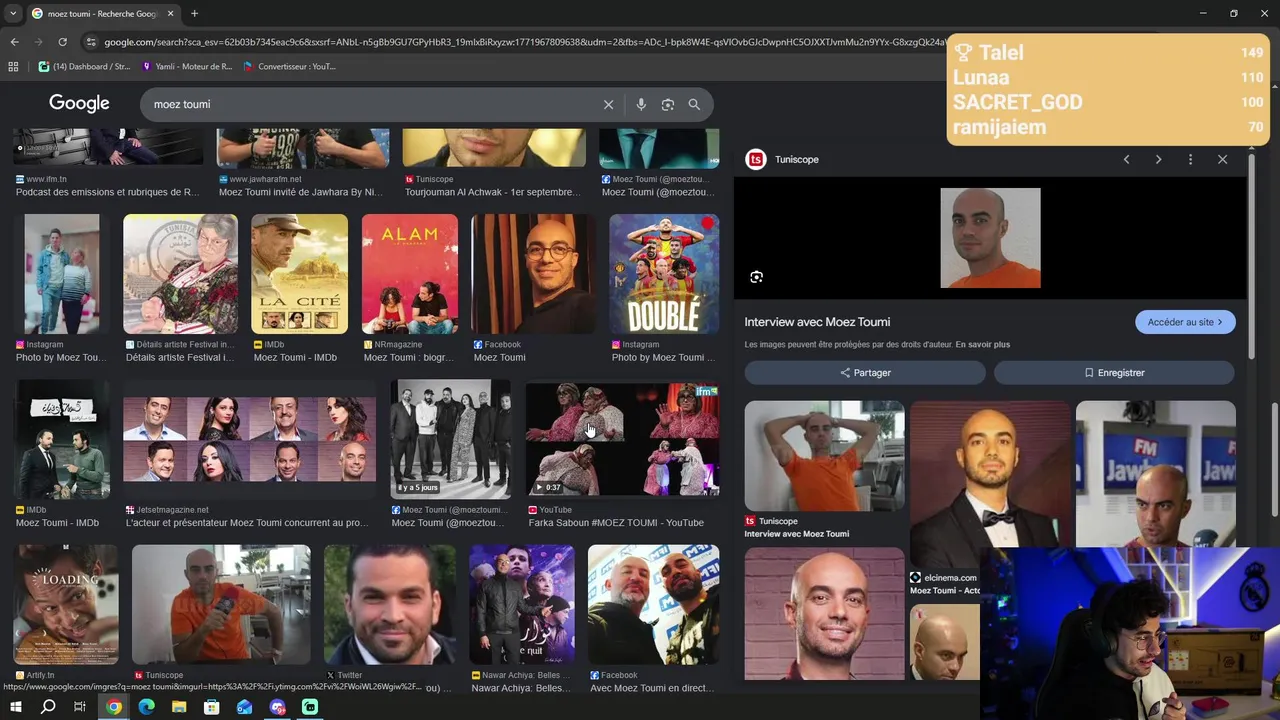Open a new tab with the plus icon

[194, 13]
